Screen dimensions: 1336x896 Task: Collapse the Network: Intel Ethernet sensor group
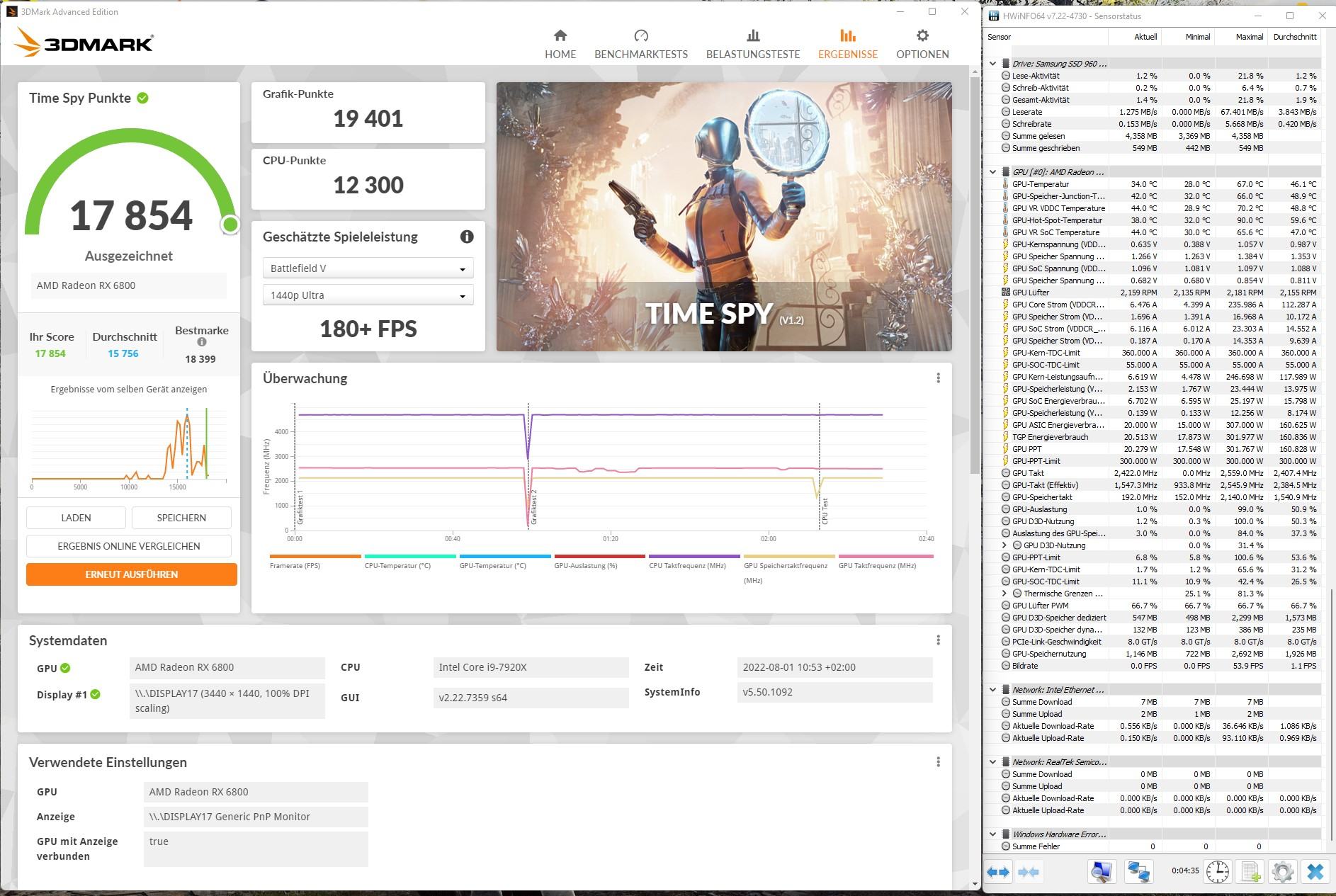pyautogui.click(x=993, y=690)
